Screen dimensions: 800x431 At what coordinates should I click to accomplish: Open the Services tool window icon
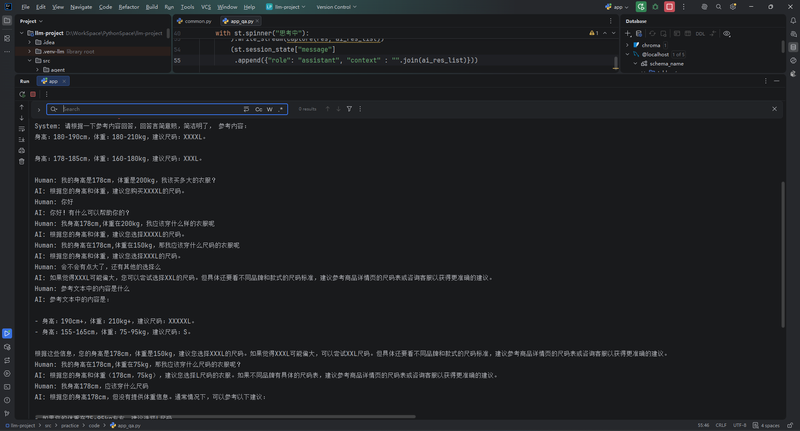(x=7, y=373)
